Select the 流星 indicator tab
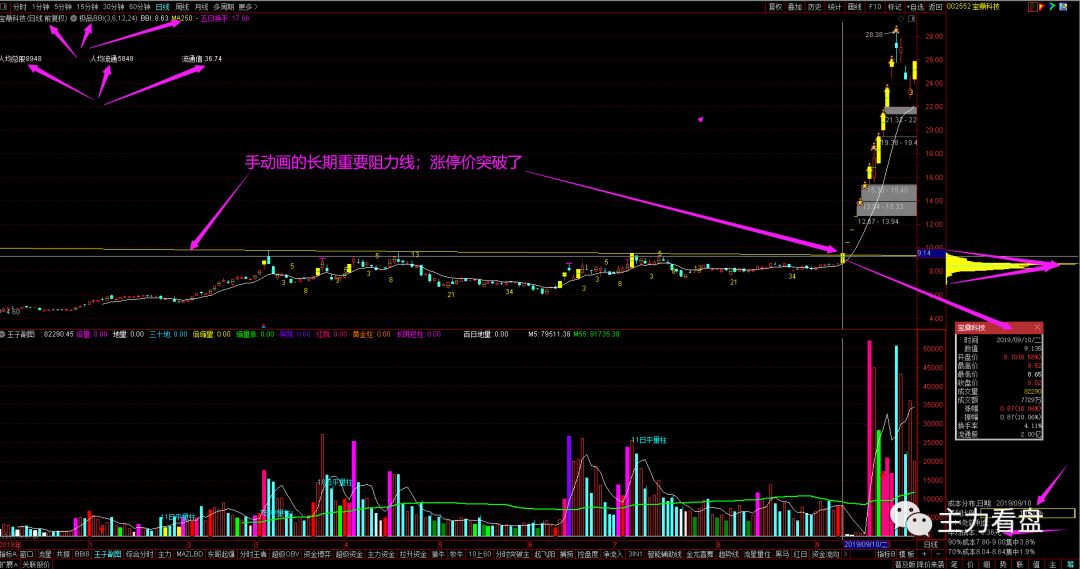 45,555
